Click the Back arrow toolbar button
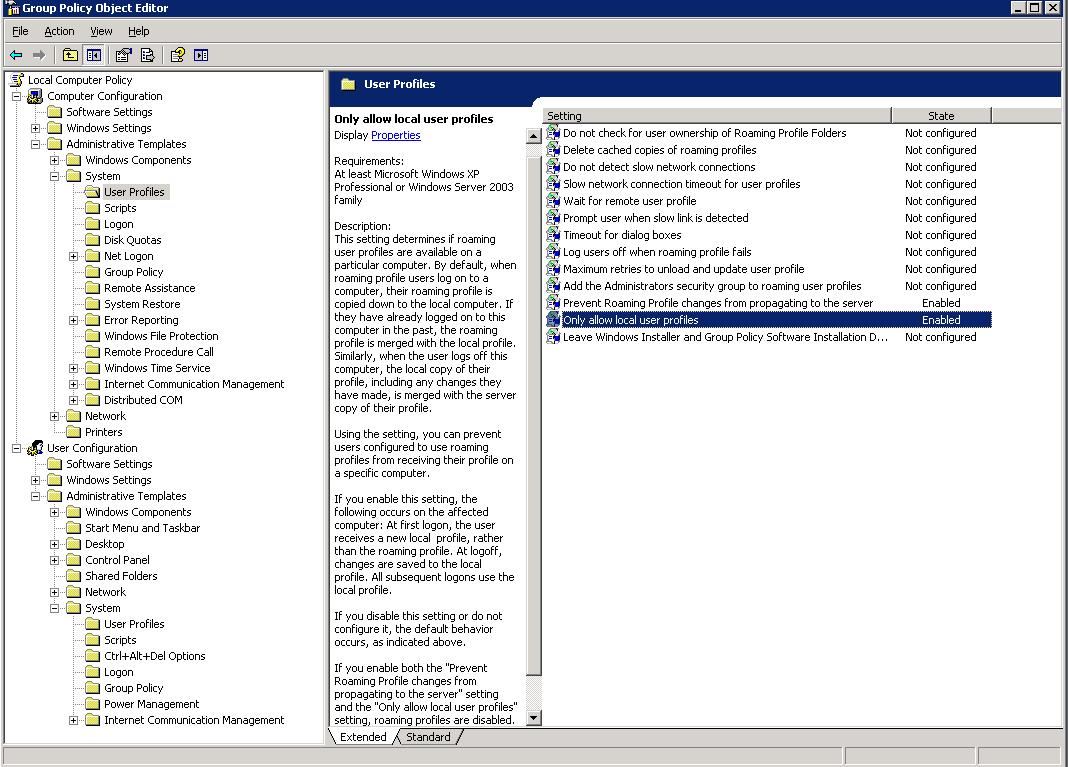The image size is (1068, 767). [x=16, y=55]
